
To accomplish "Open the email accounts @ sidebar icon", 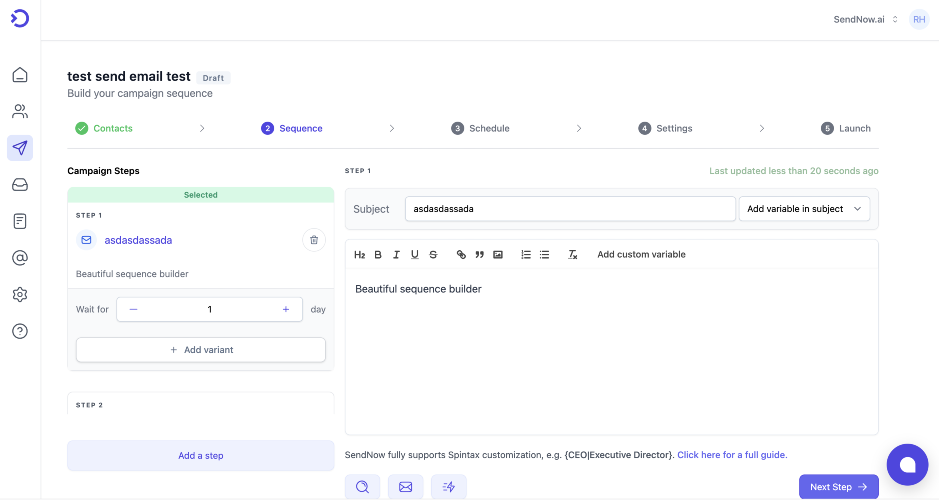I will (20, 258).
